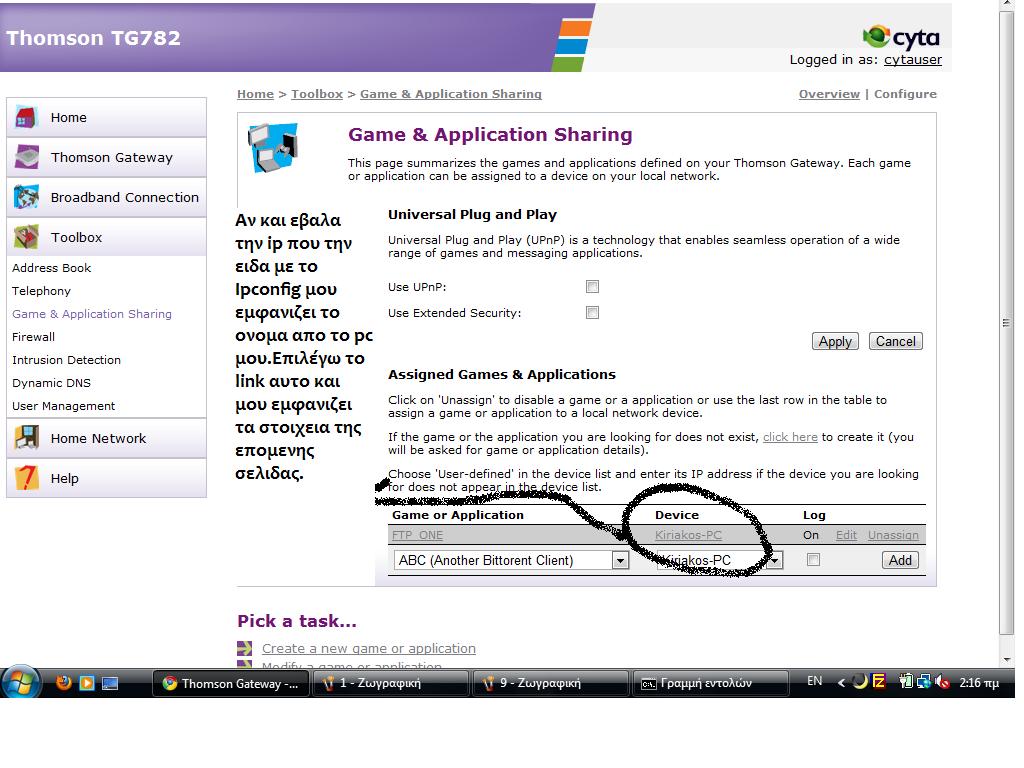Switch to Γραμμή εντολών taskbar window

(x=710, y=683)
